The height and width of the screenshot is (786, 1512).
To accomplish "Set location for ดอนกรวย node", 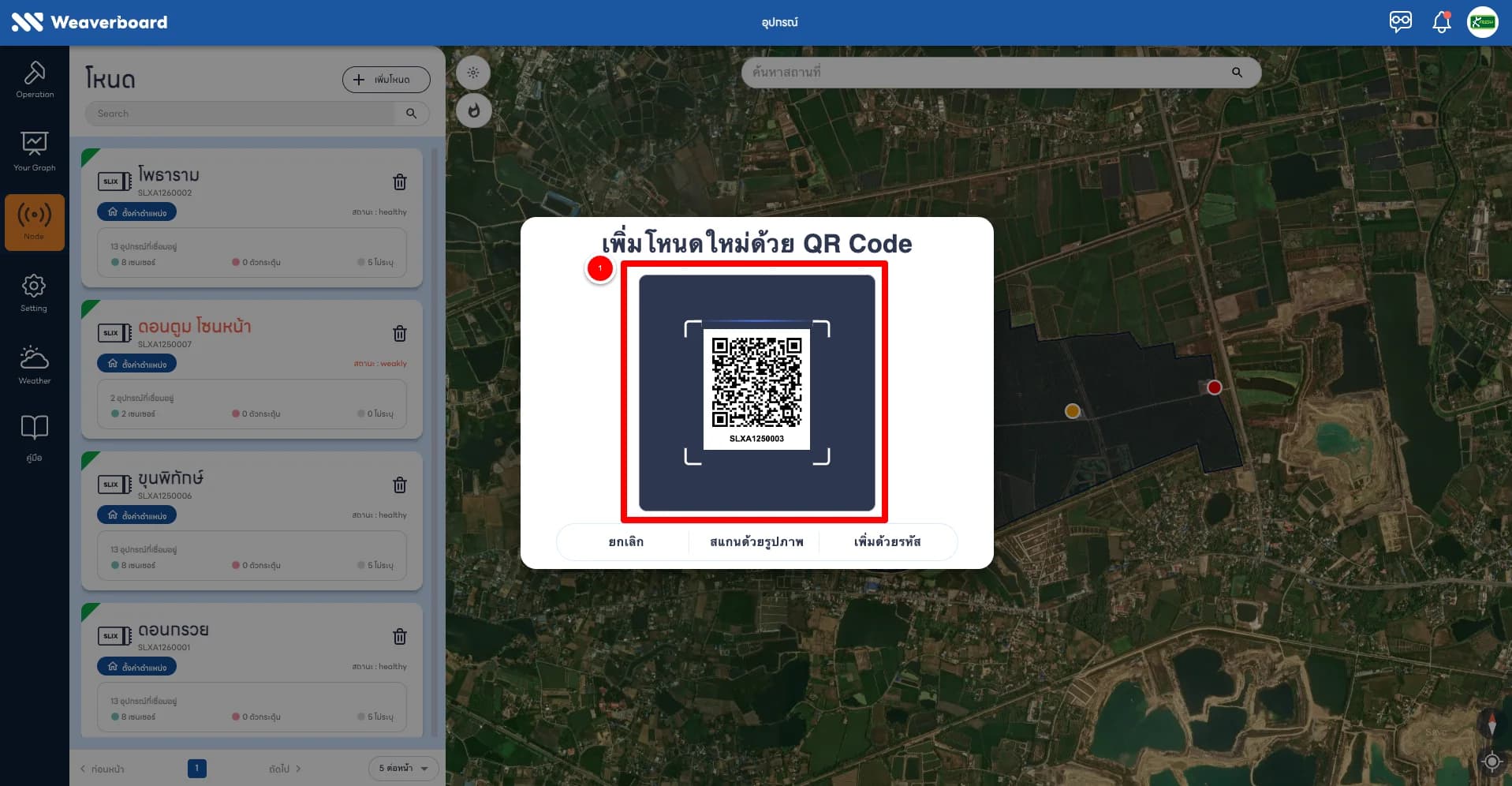I will pos(136,667).
